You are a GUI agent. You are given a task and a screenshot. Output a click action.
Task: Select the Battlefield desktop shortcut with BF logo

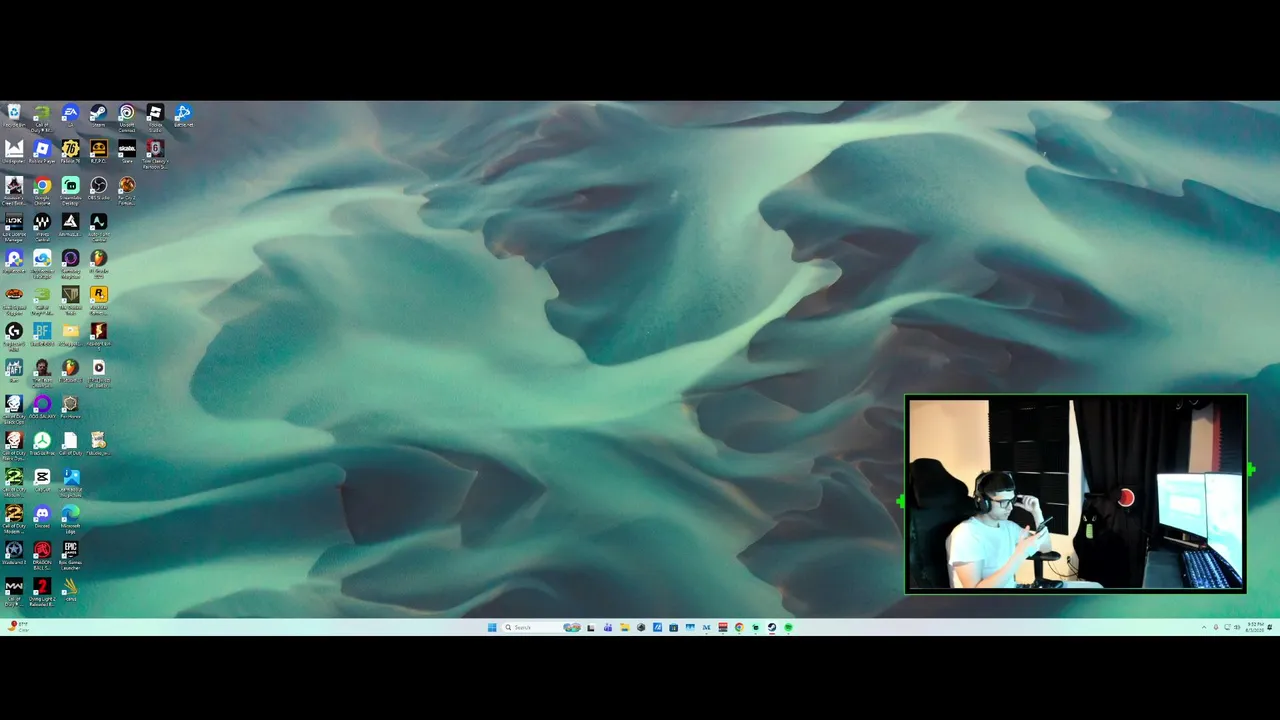[42, 335]
